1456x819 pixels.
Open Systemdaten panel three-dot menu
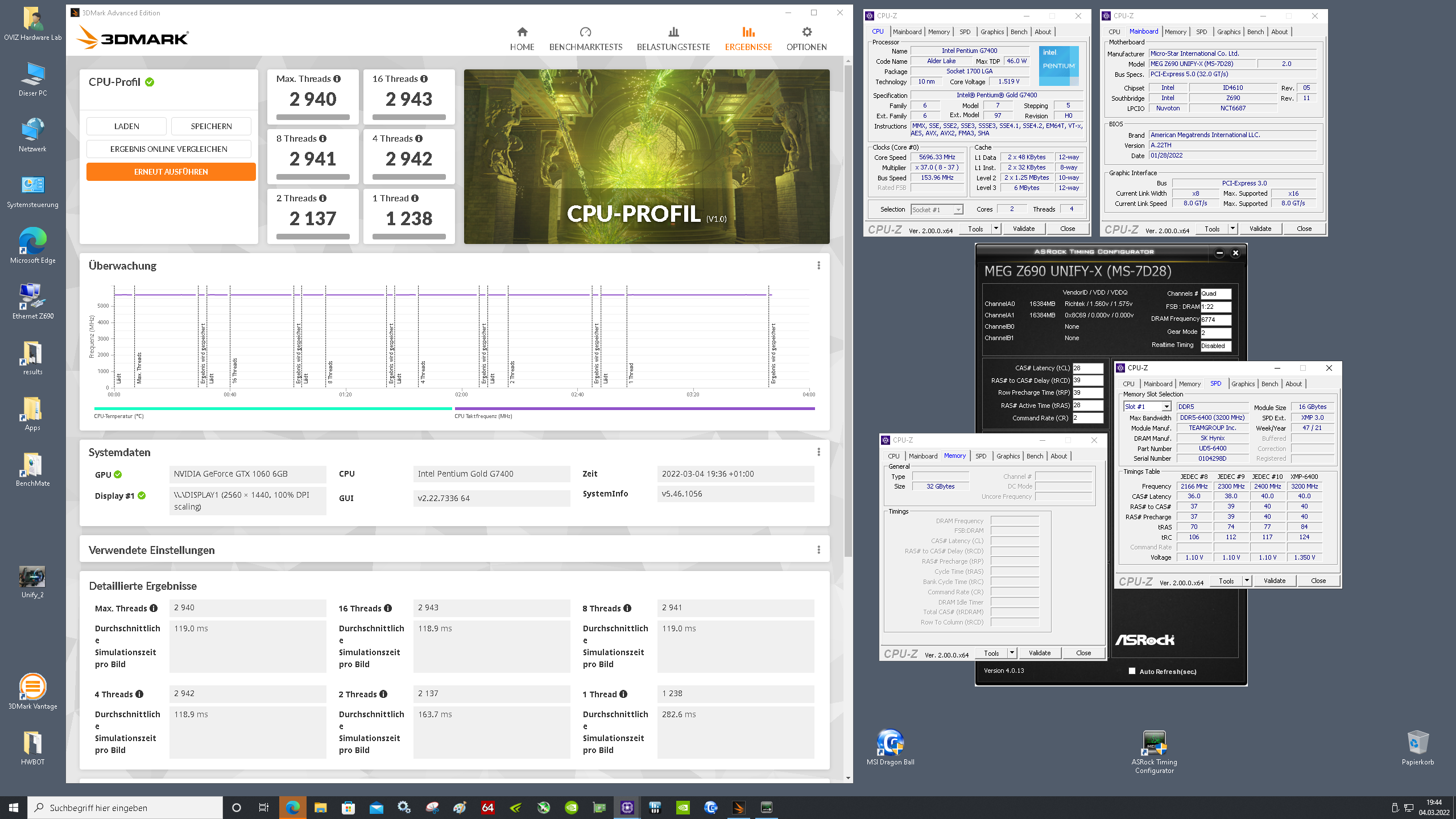pos(818,452)
